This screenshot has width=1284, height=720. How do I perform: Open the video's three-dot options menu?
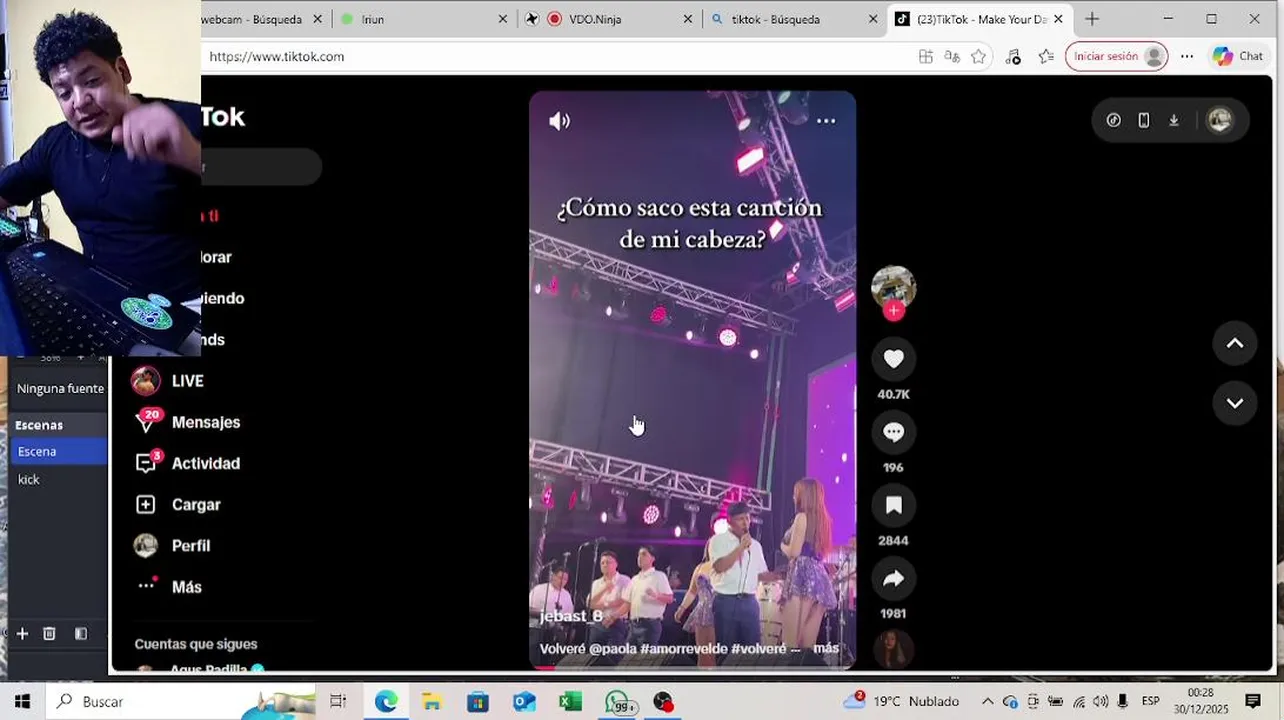pyautogui.click(x=826, y=121)
